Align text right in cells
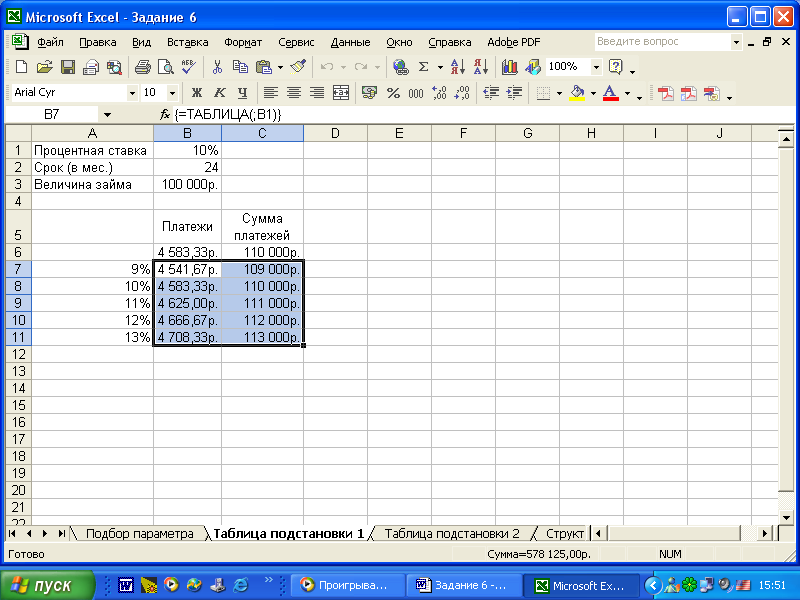Viewport: 800px width, 600px height. click(x=317, y=93)
